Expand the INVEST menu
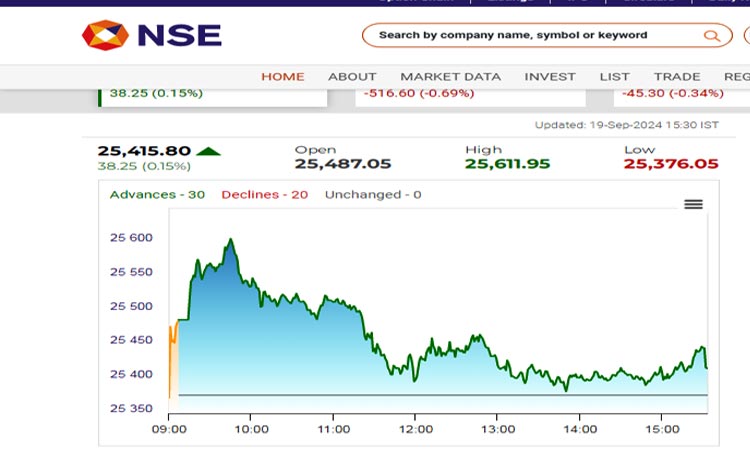 pyautogui.click(x=550, y=77)
